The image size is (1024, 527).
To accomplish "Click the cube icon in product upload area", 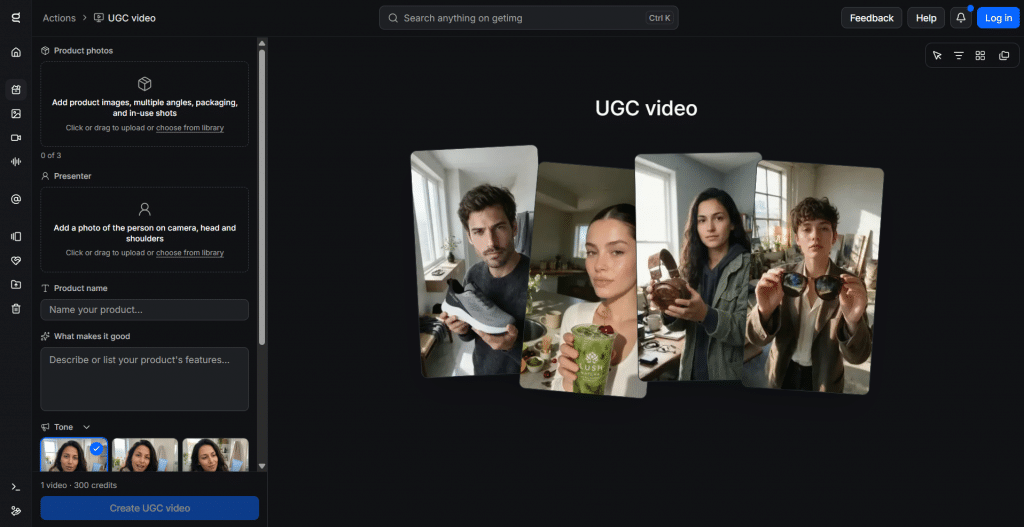I will click(x=144, y=84).
